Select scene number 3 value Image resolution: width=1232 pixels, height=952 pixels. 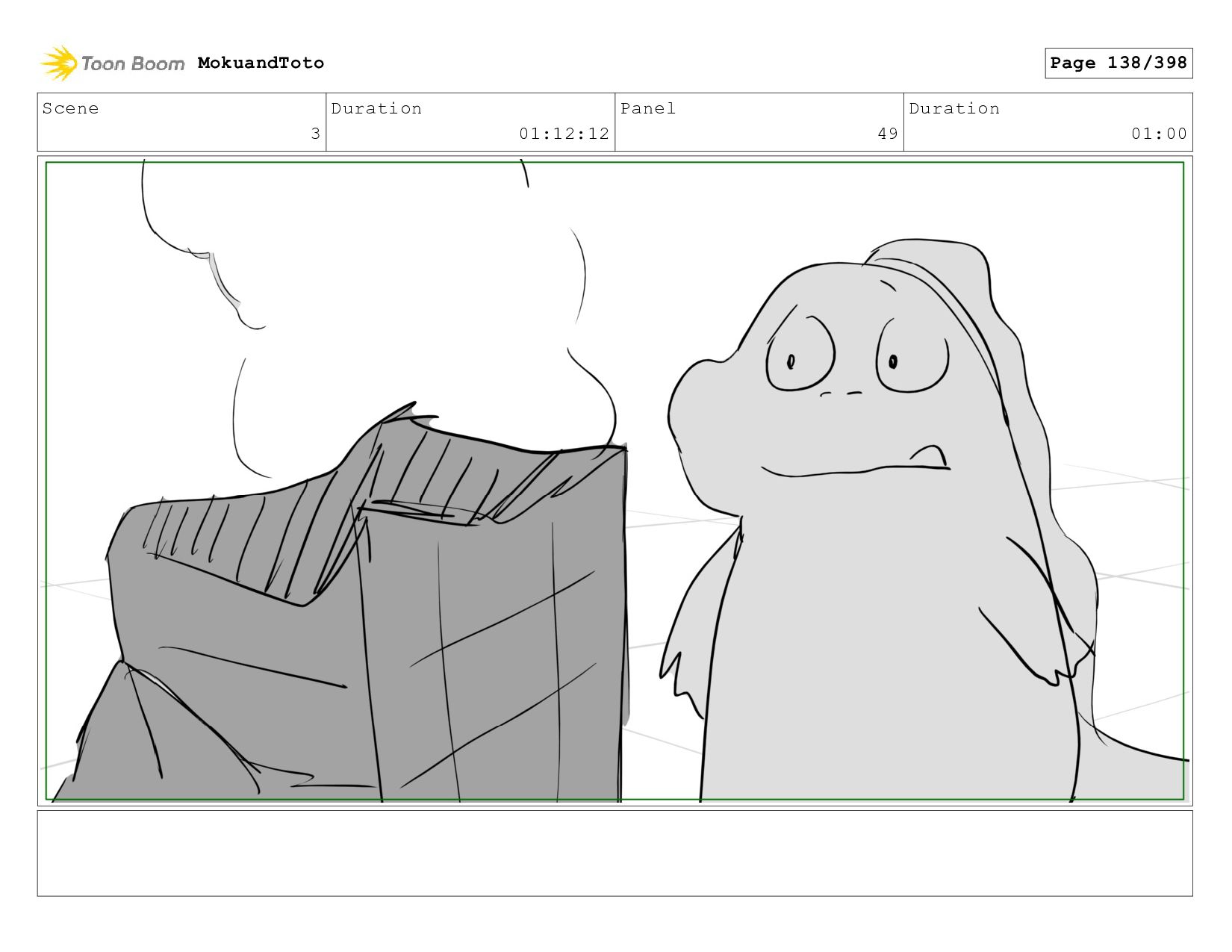point(315,134)
